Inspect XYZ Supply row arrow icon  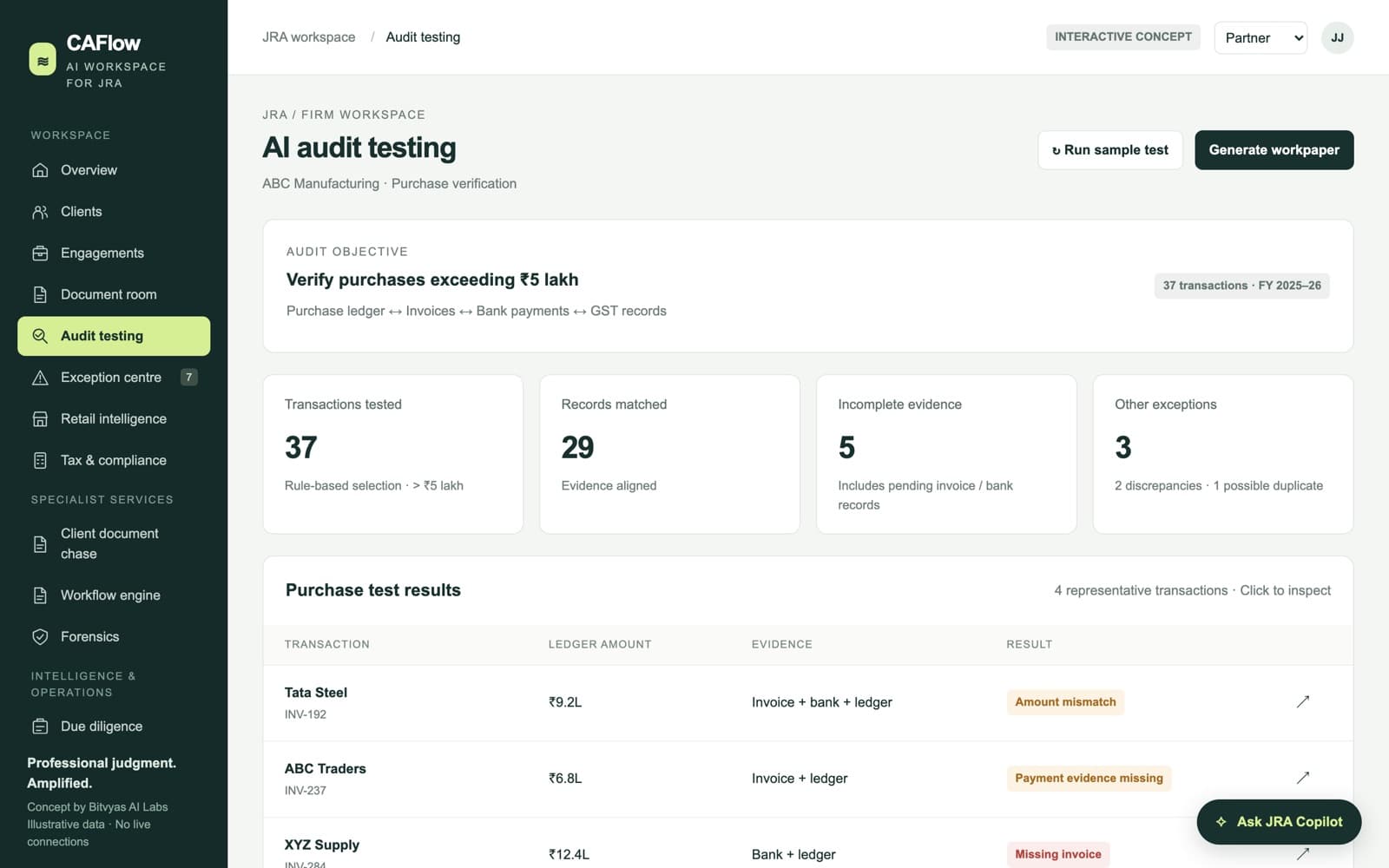pyautogui.click(x=1302, y=854)
